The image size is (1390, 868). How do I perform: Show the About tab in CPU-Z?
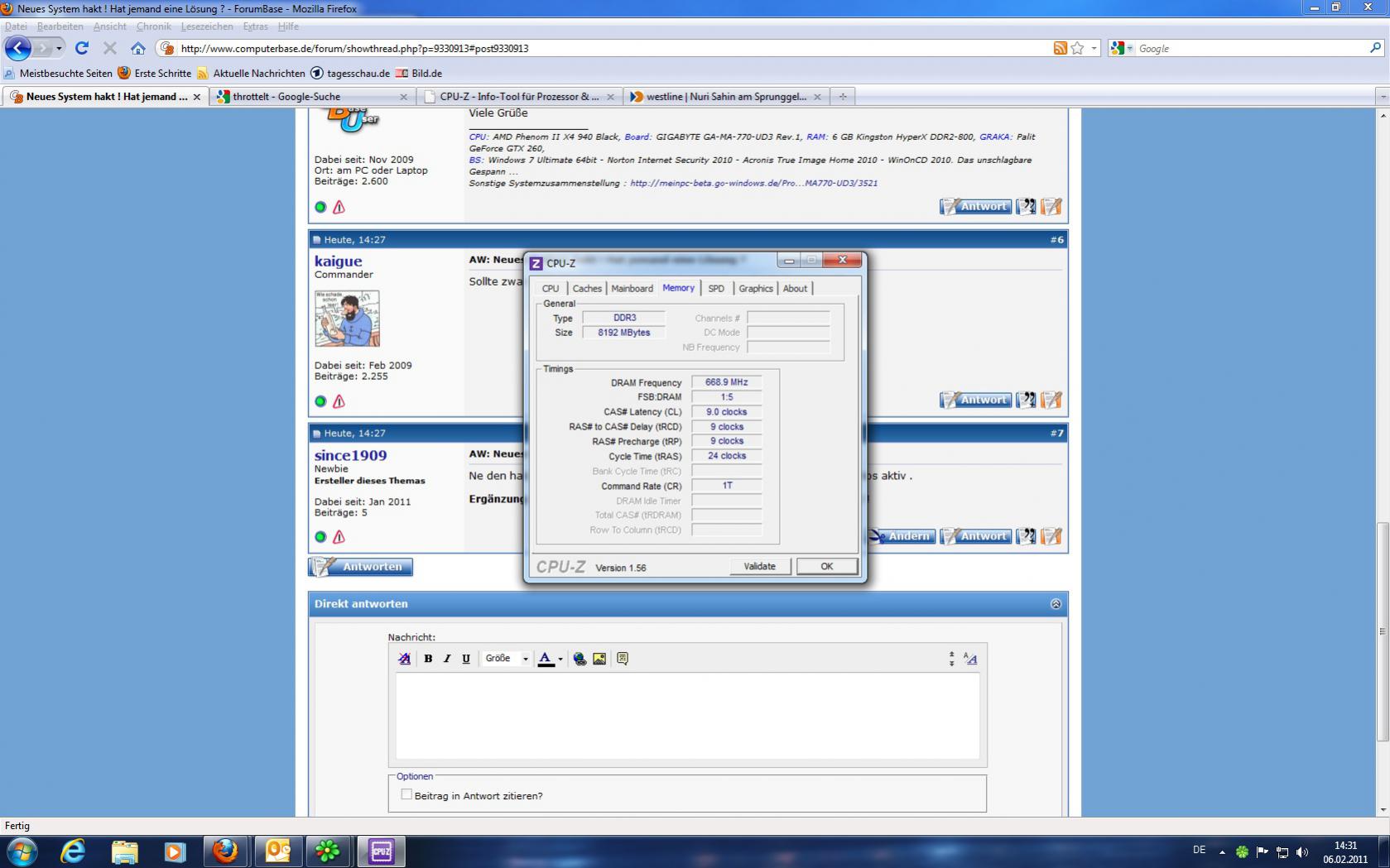coord(795,288)
